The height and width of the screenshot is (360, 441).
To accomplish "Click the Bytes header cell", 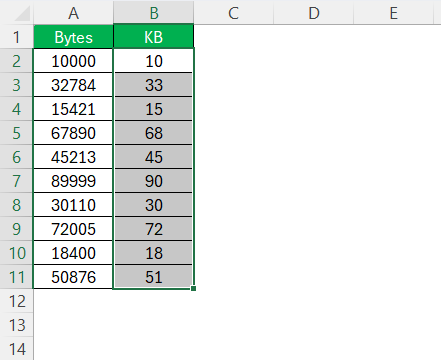I will point(73,37).
